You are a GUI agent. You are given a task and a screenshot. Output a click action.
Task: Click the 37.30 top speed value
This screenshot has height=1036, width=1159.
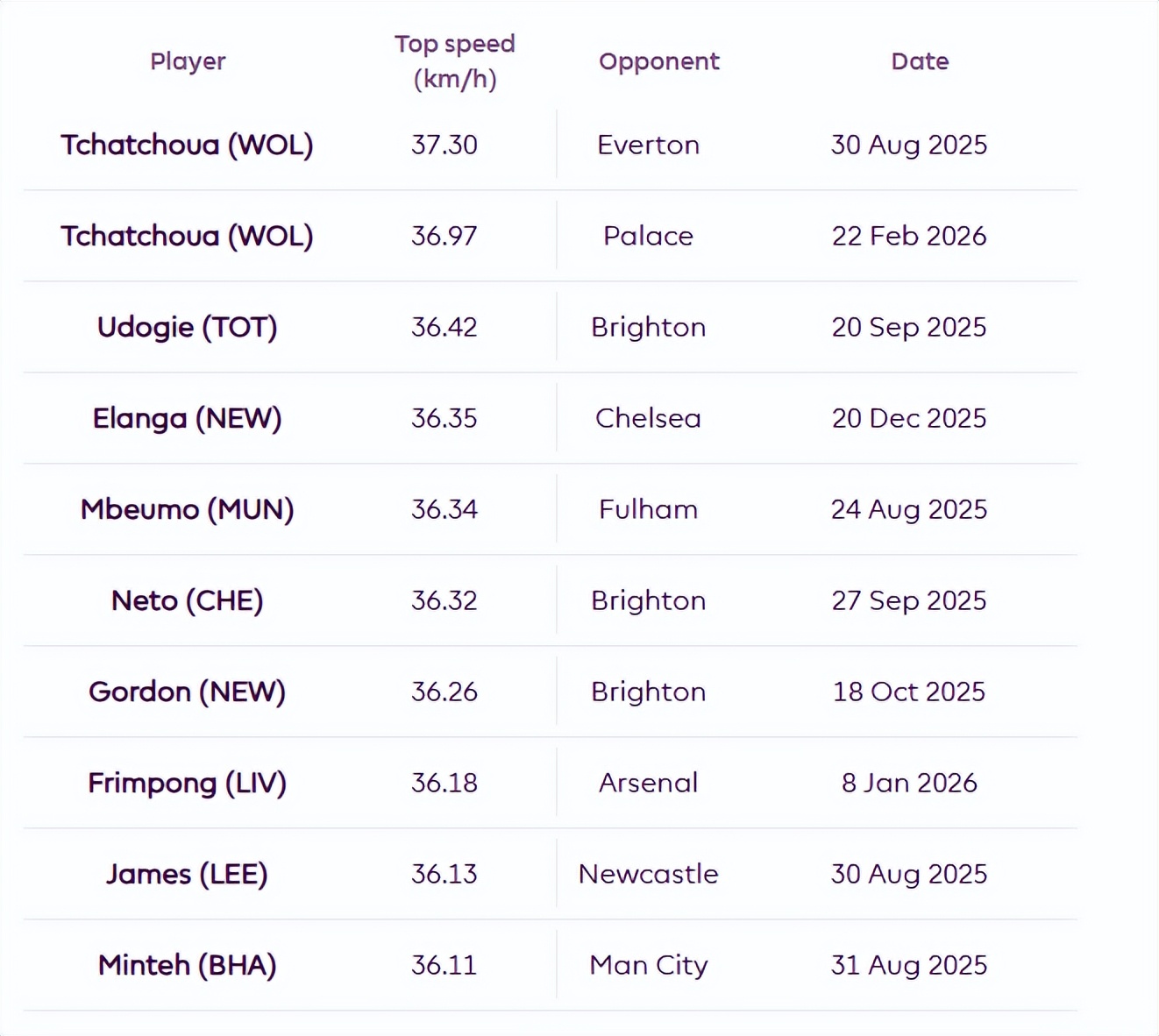tap(444, 145)
